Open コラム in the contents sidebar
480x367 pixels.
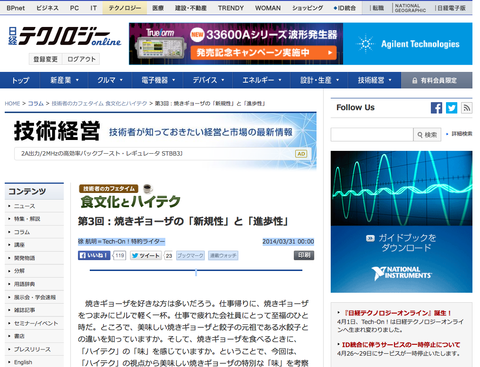[x=22, y=232]
